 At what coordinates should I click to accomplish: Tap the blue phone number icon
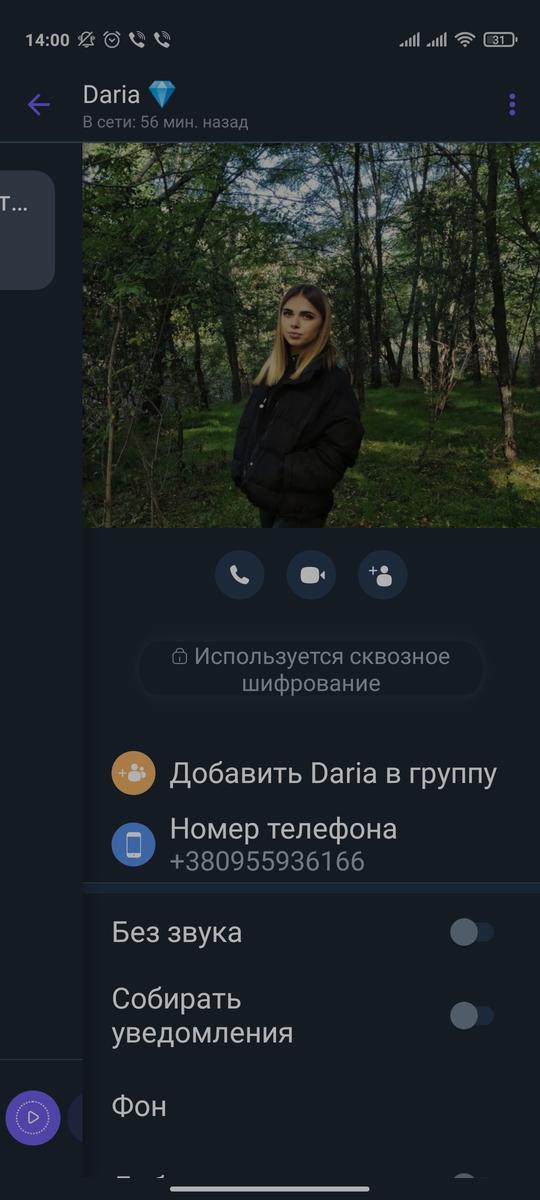(x=133, y=845)
